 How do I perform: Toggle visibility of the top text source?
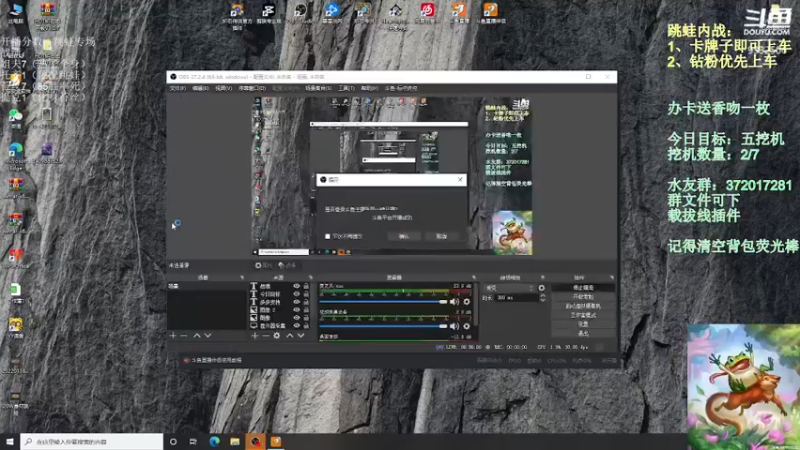point(296,286)
